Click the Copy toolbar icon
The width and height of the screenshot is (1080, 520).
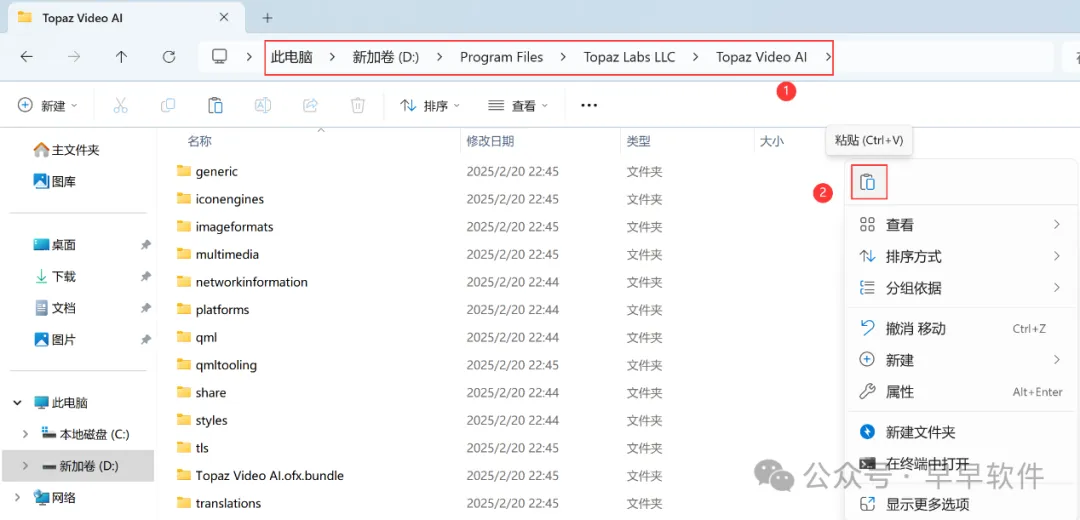click(x=167, y=105)
